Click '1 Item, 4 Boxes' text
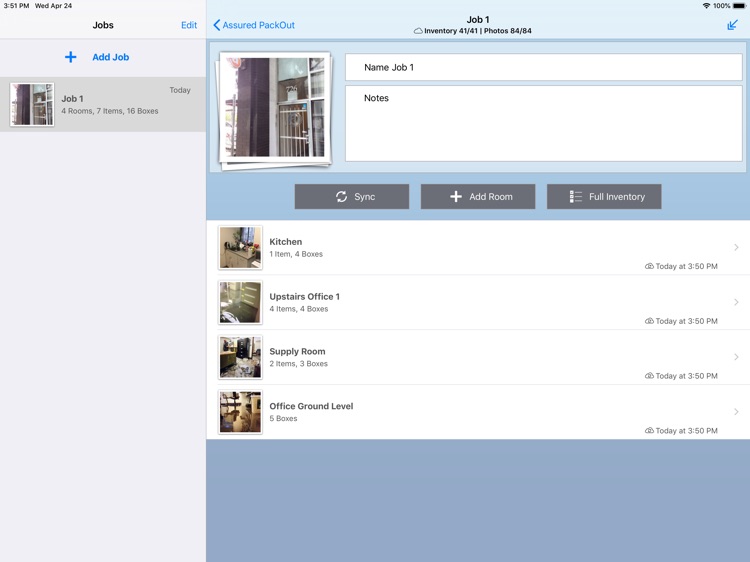 296,254
